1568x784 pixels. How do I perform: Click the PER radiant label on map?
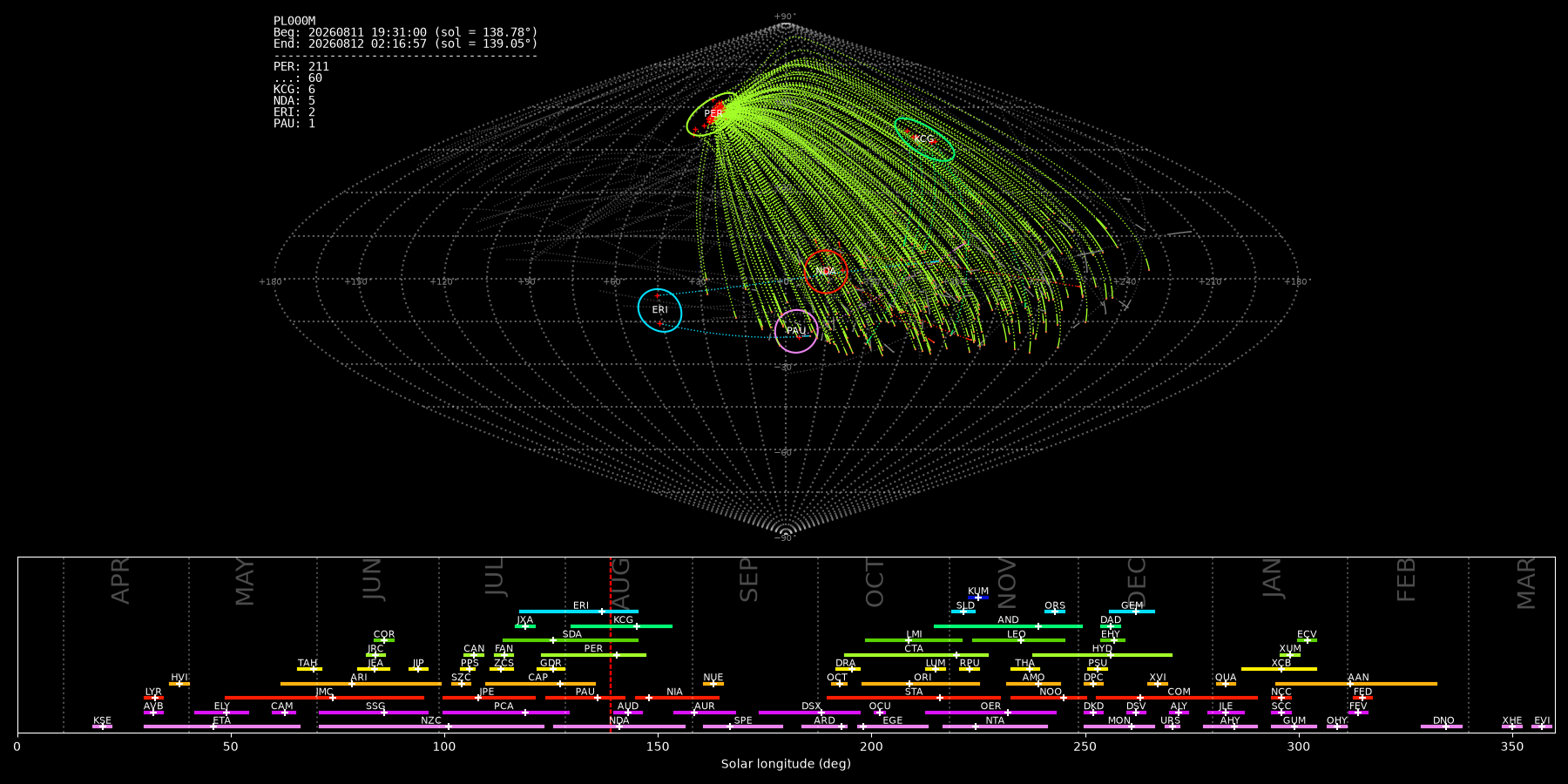(x=713, y=113)
